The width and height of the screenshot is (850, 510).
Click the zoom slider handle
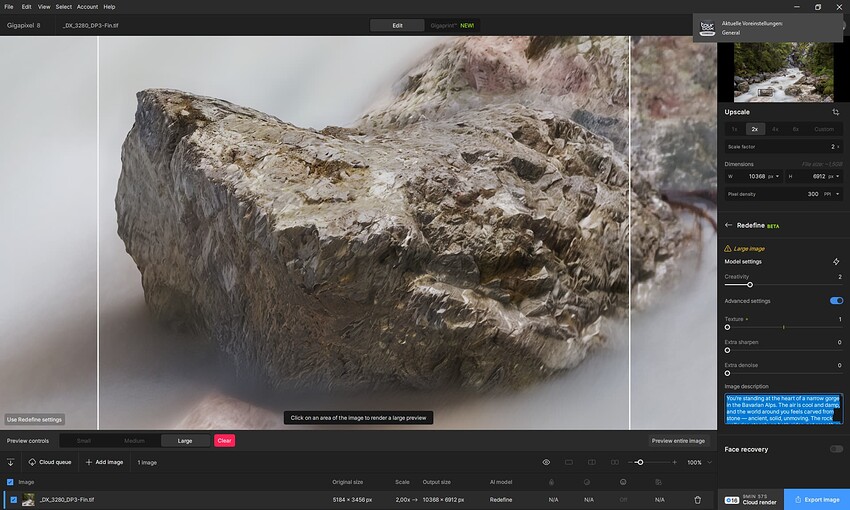pos(640,462)
